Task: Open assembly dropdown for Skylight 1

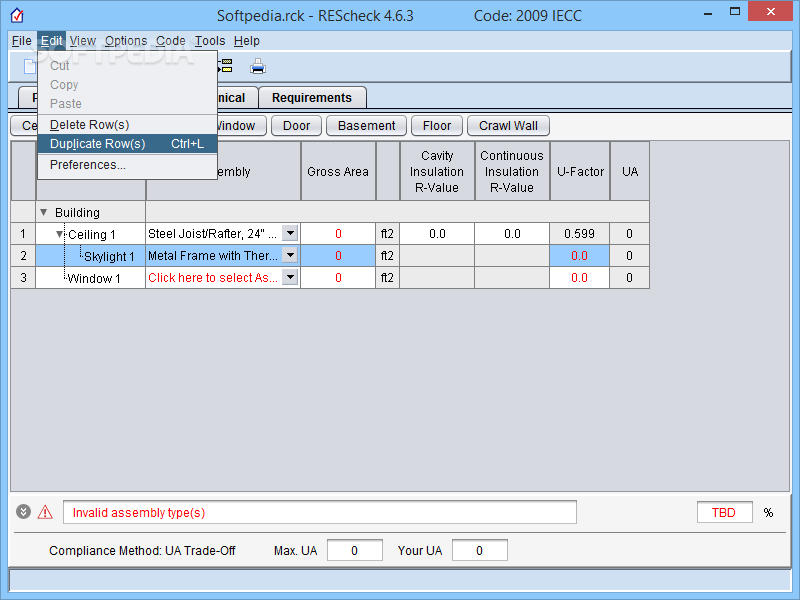Action: tap(290, 255)
